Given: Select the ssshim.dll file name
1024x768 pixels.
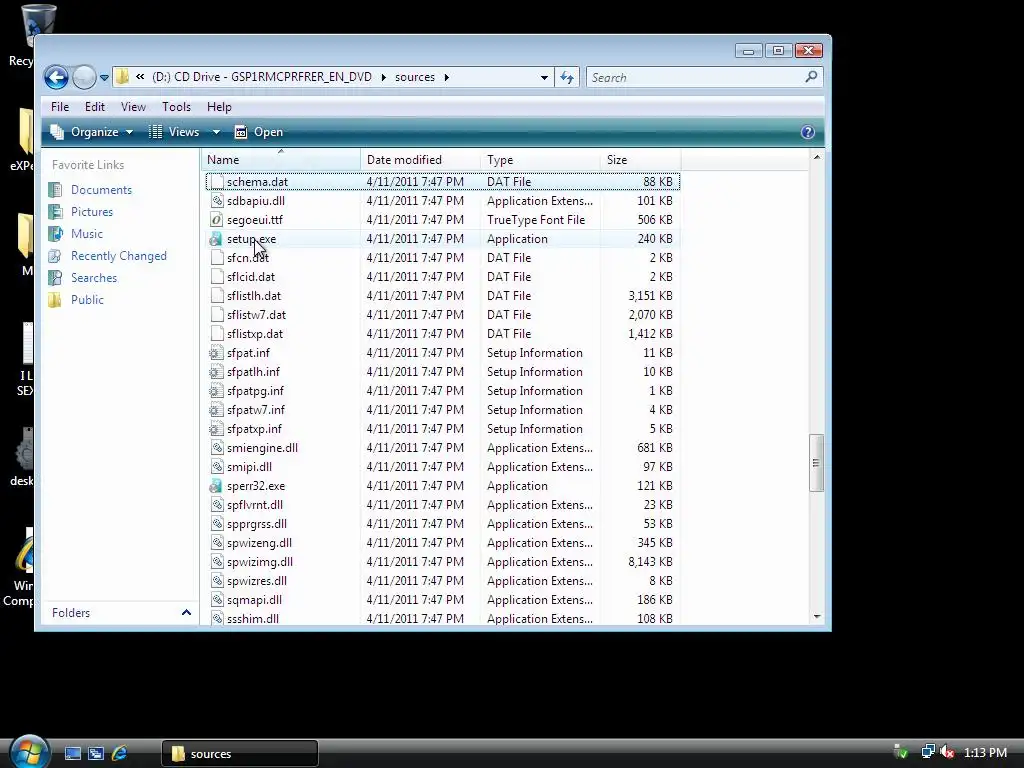Looking at the screenshot, I should (x=253, y=619).
